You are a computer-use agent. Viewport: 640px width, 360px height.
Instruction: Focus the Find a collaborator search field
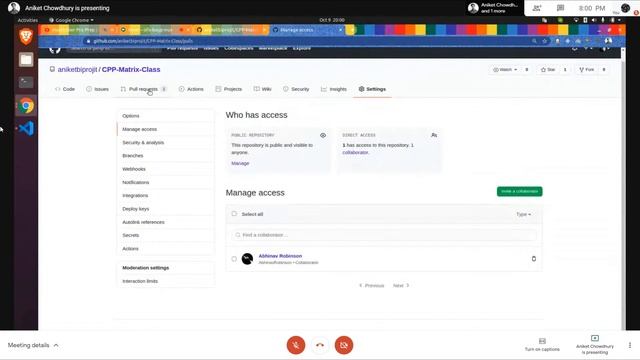click(384, 235)
